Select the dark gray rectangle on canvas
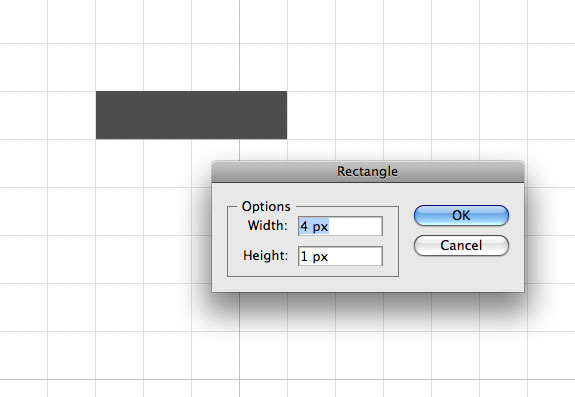The height and width of the screenshot is (397, 575). (191, 115)
